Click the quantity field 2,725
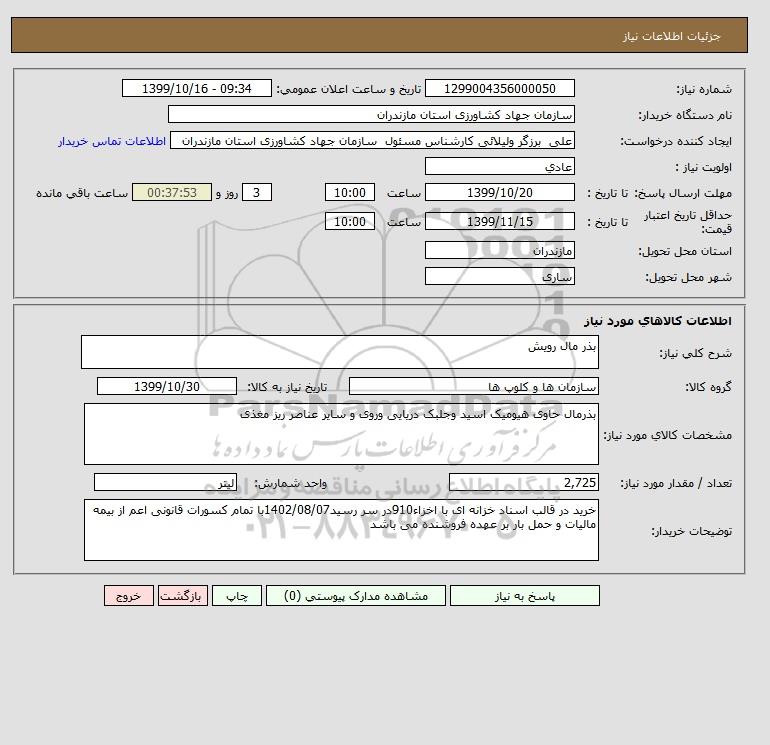 pos(523,482)
